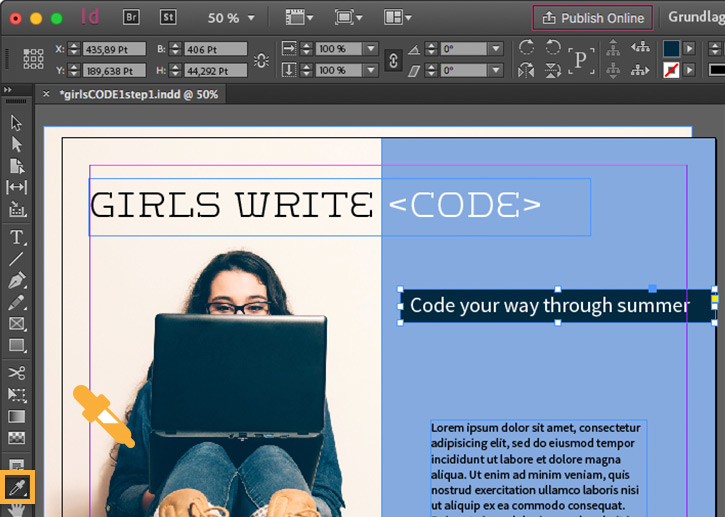Open Adobe Bridge via Br icon
Viewport: 725px width, 517px height.
(131, 18)
